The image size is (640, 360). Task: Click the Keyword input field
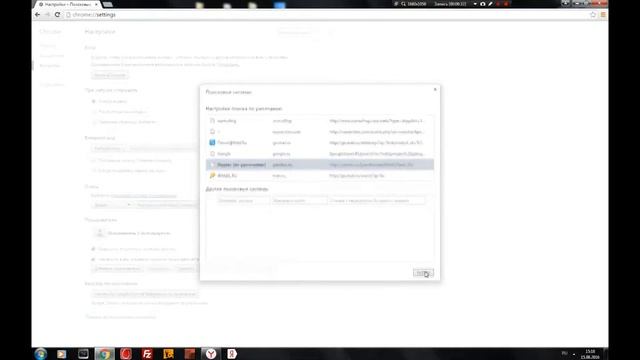[299, 200]
